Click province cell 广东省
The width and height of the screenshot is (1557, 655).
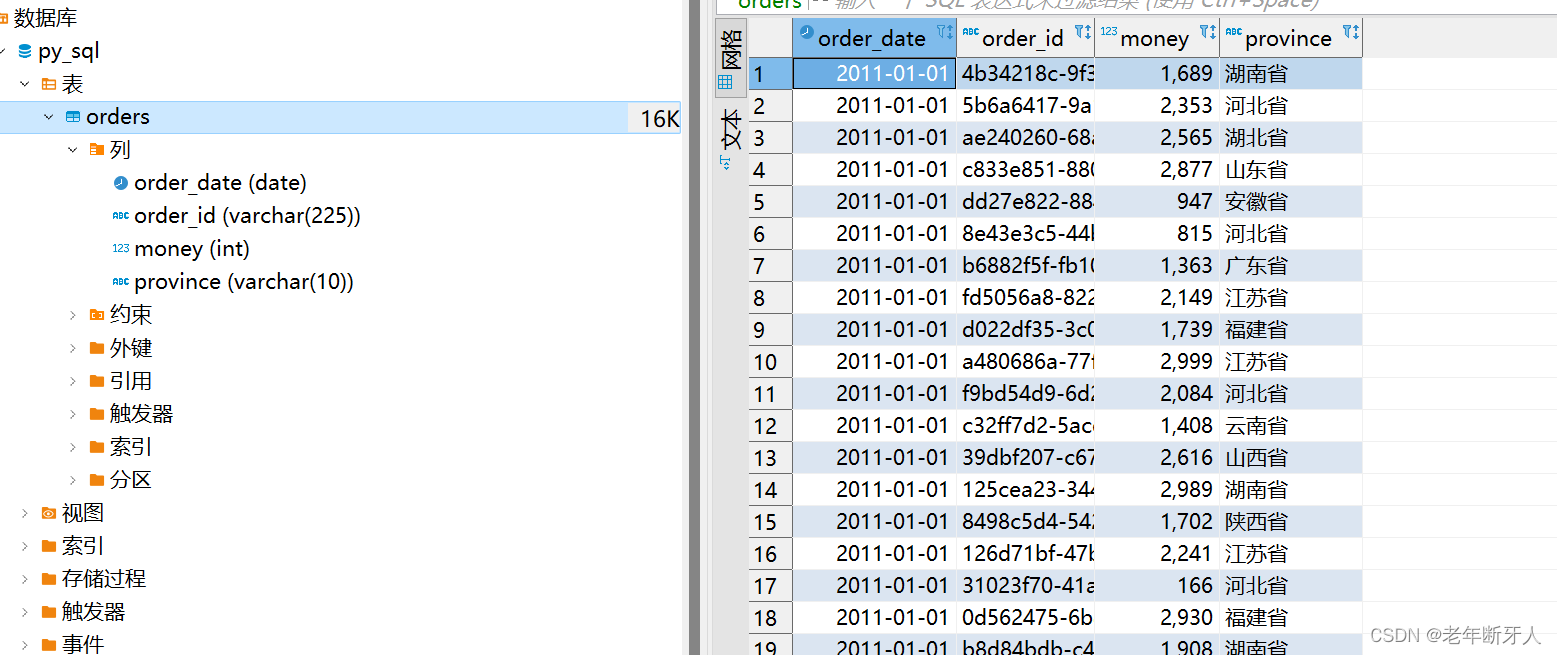pos(1291,266)
